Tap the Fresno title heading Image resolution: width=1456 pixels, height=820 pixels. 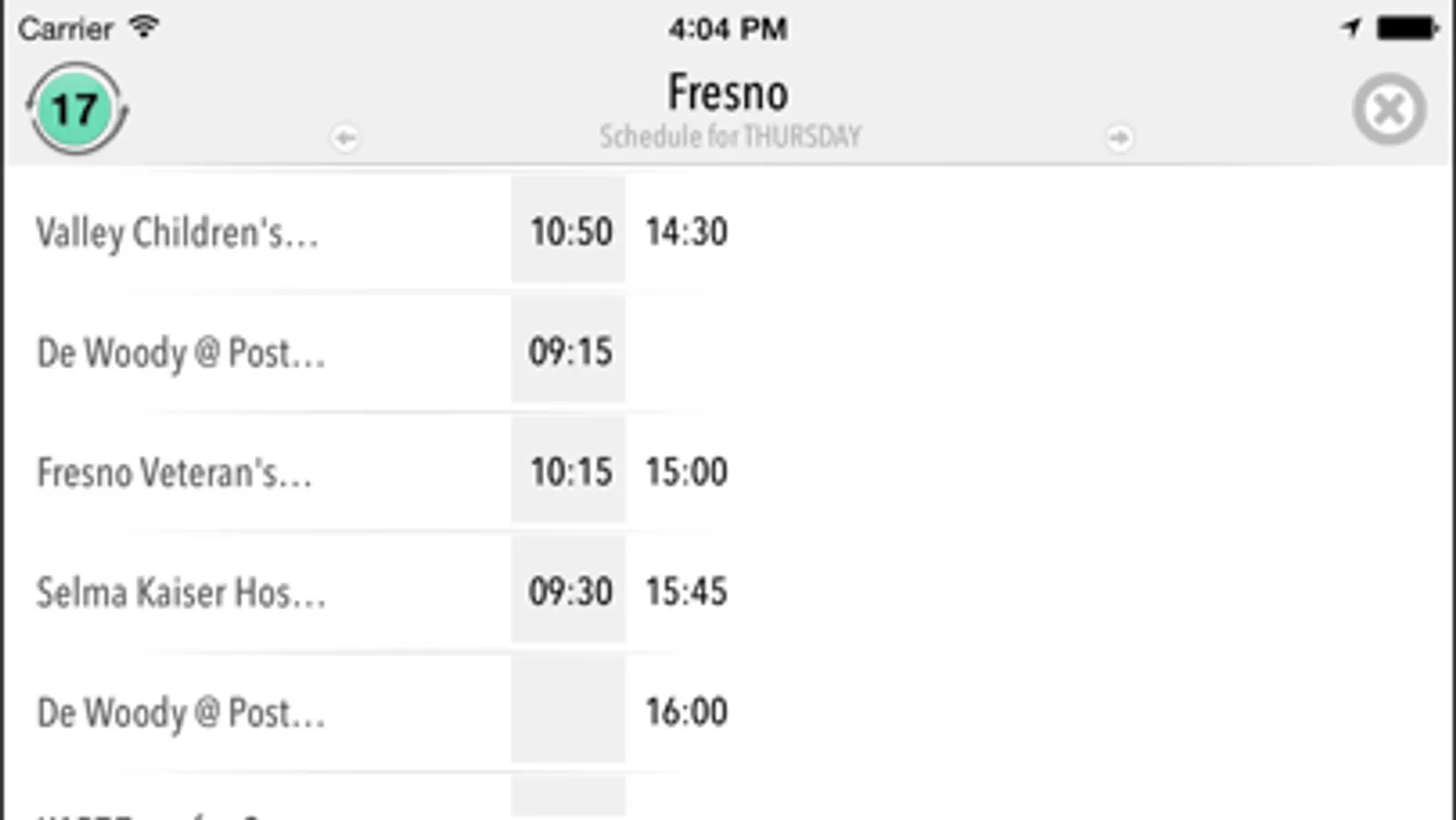(x=728, y=93)
